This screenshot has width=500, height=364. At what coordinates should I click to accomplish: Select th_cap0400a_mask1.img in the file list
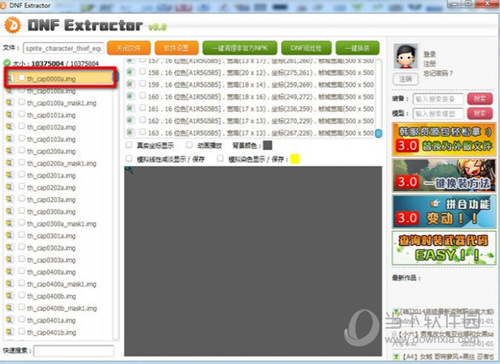[62, 284]
